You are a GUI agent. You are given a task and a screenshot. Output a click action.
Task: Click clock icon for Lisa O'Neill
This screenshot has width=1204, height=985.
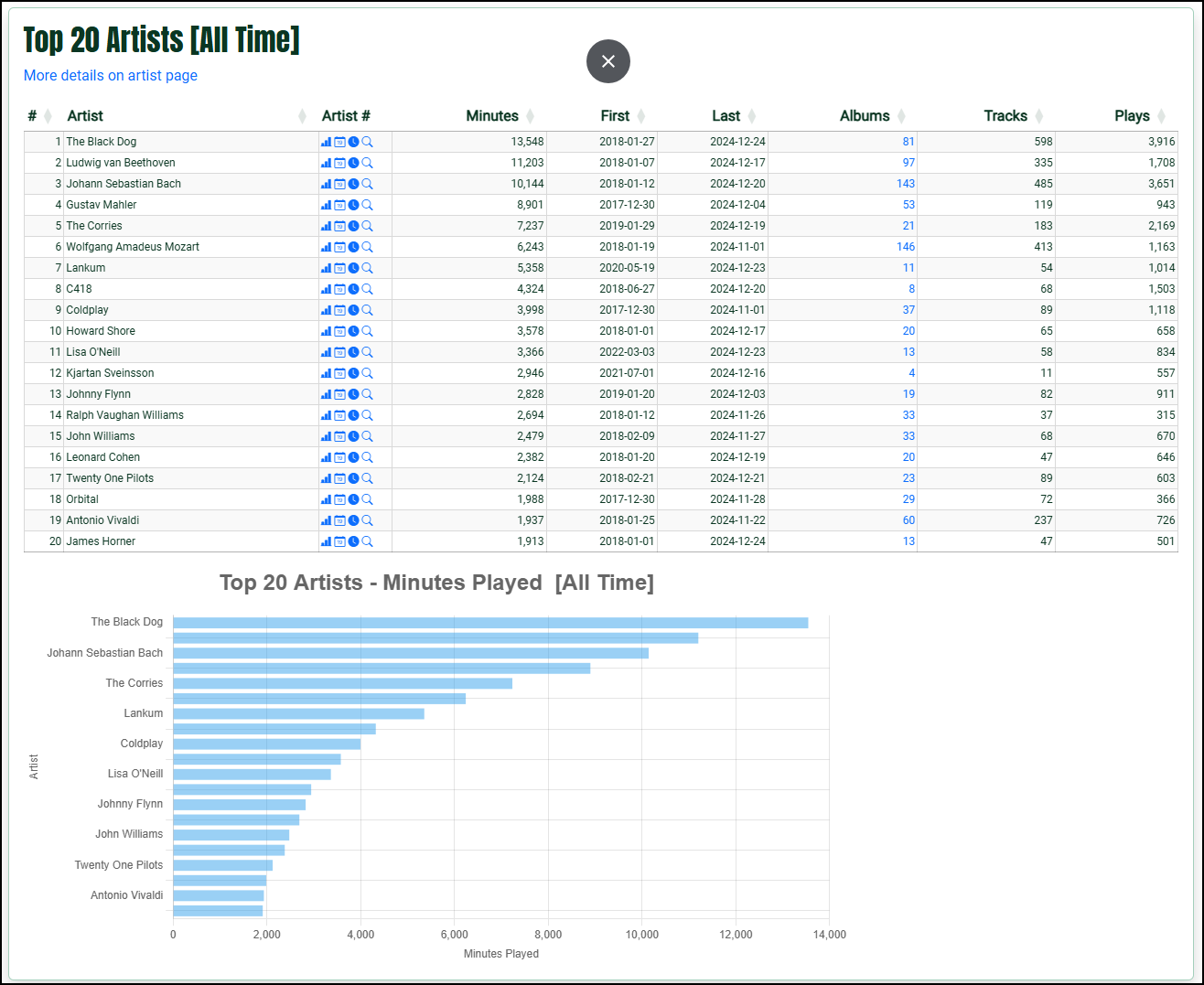(353, 352)
